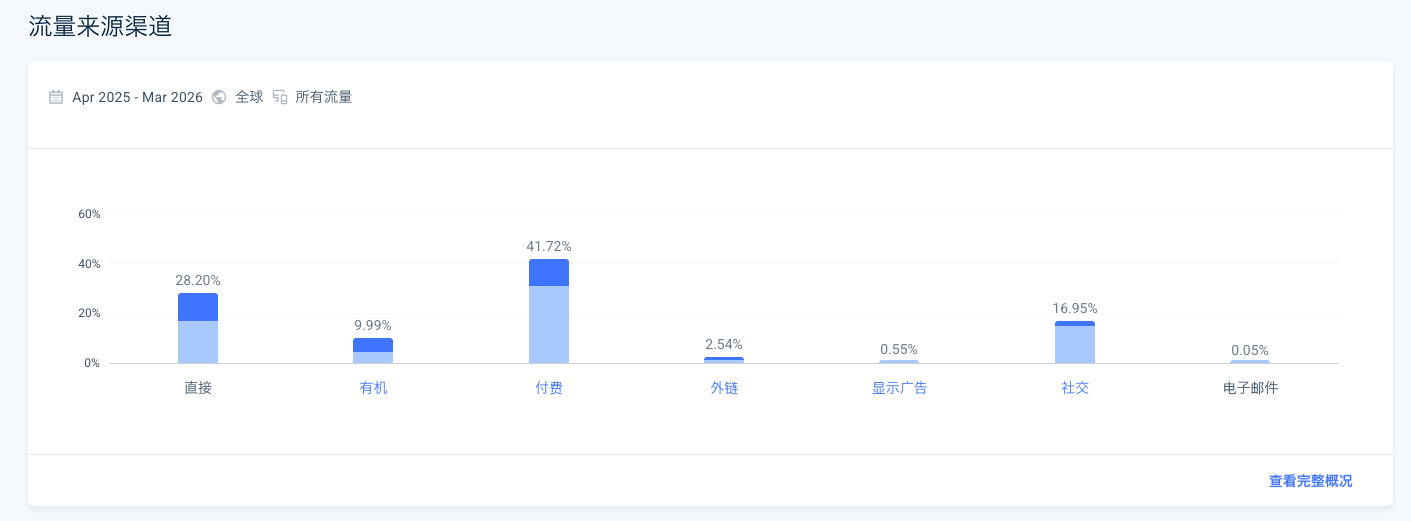Click dark blue segment of 直接 bar

coord(198,307)
